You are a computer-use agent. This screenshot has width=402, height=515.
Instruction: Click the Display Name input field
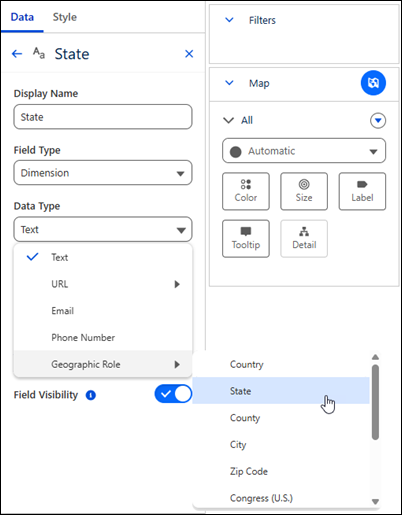103,117
